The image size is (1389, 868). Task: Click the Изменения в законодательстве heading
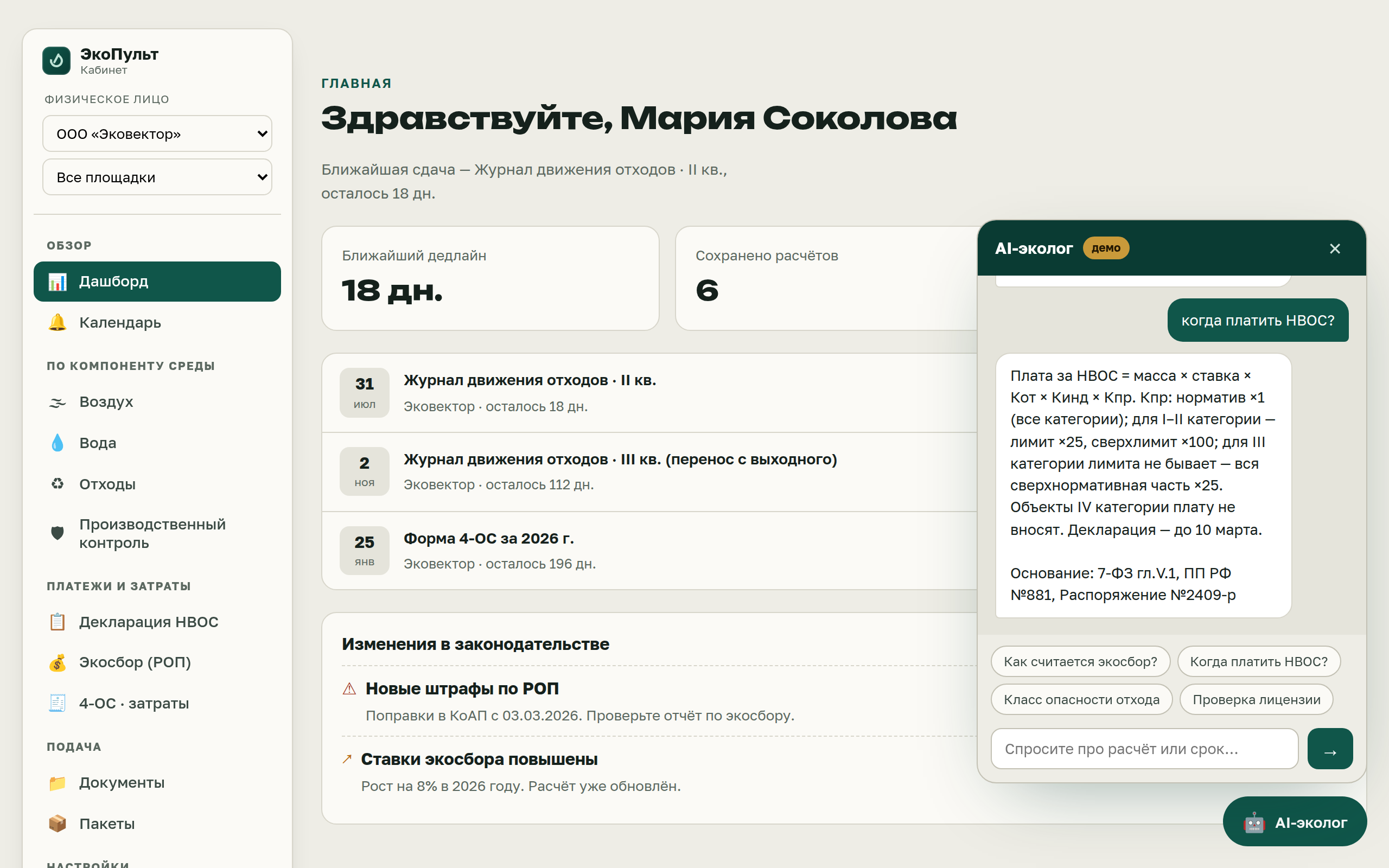[x=475, y=644]
